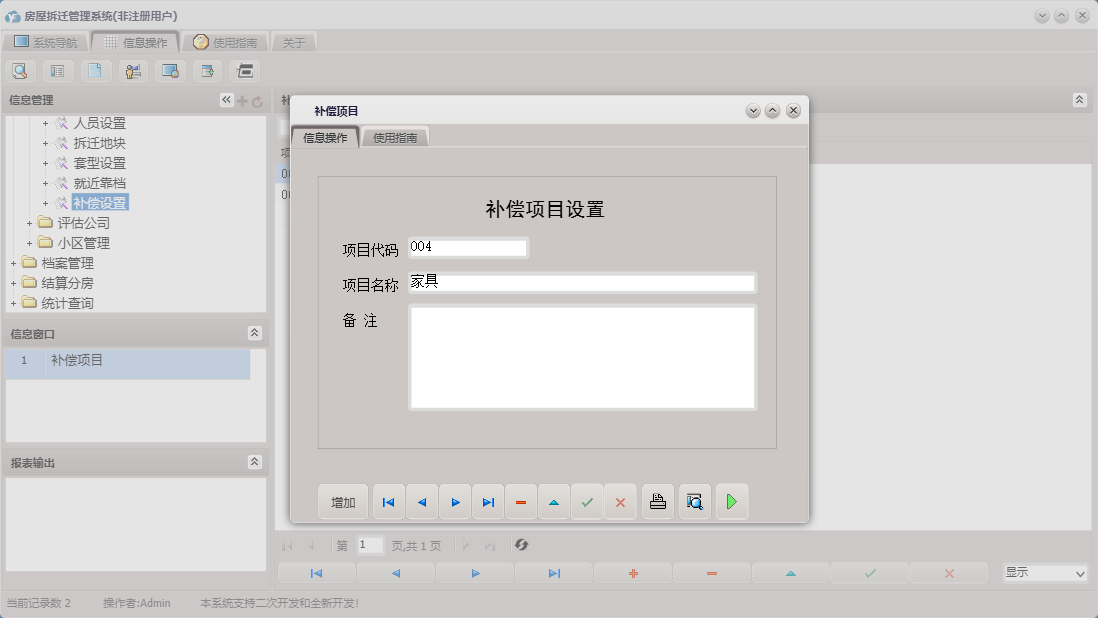Select the record search toolbar icon
Screen dimensions: 1098x618
pyautogui.click(x=20, y=71)
